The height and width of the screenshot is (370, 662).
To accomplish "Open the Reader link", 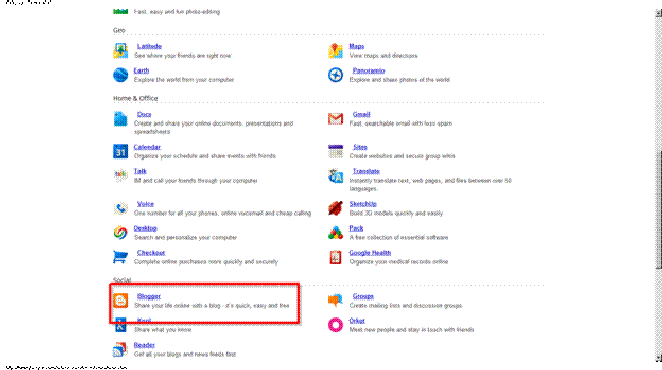I will [144, 345].
